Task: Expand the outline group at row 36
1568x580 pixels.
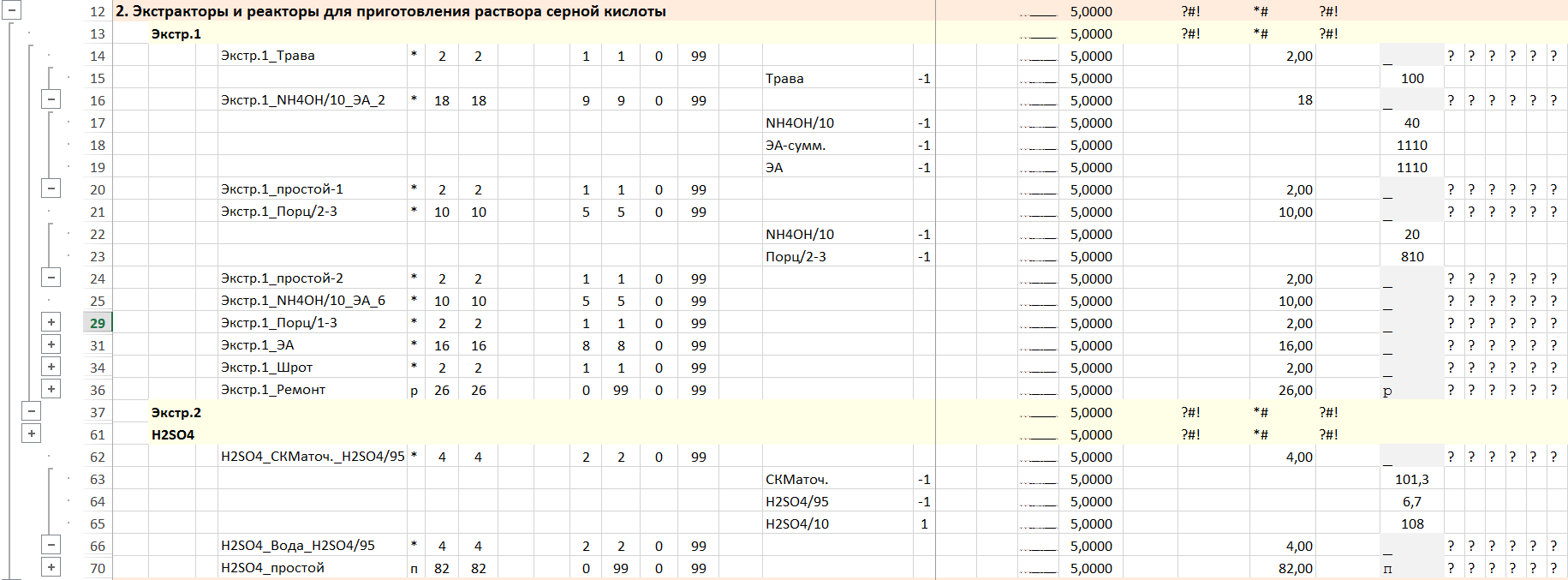Action: (51, 389)
